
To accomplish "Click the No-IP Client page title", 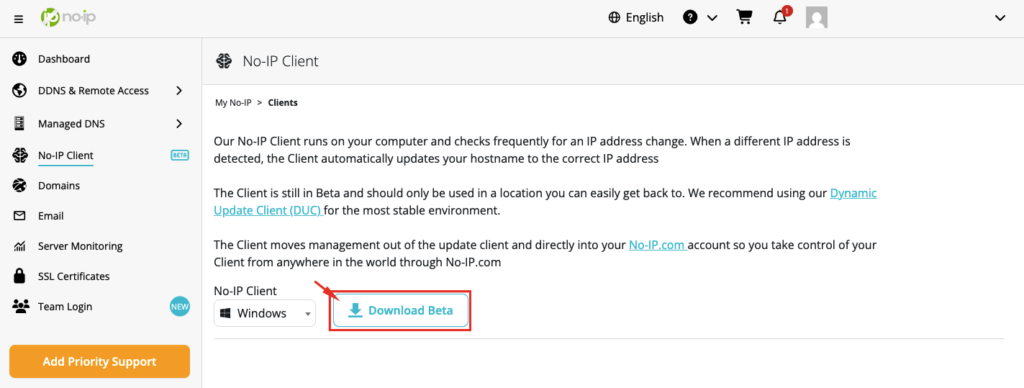I will [280, 61].
